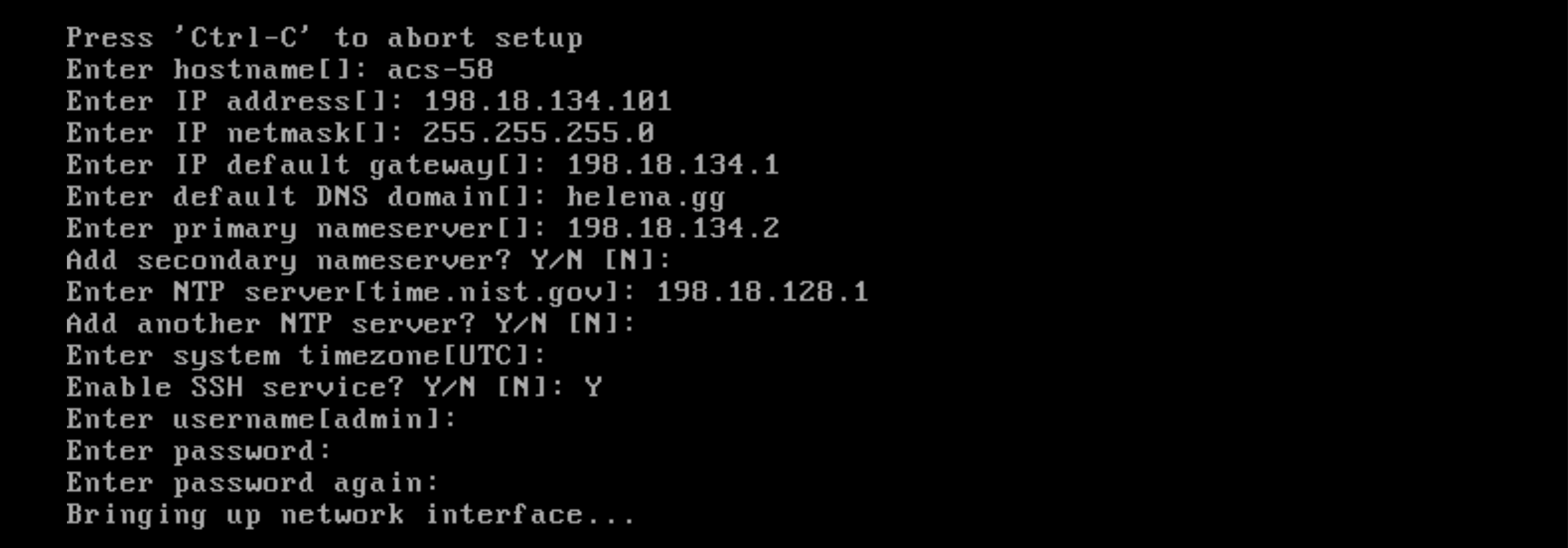Click the NTP server value 198.18.128.1
This screenshot has width=1568, height=548.
762,292
